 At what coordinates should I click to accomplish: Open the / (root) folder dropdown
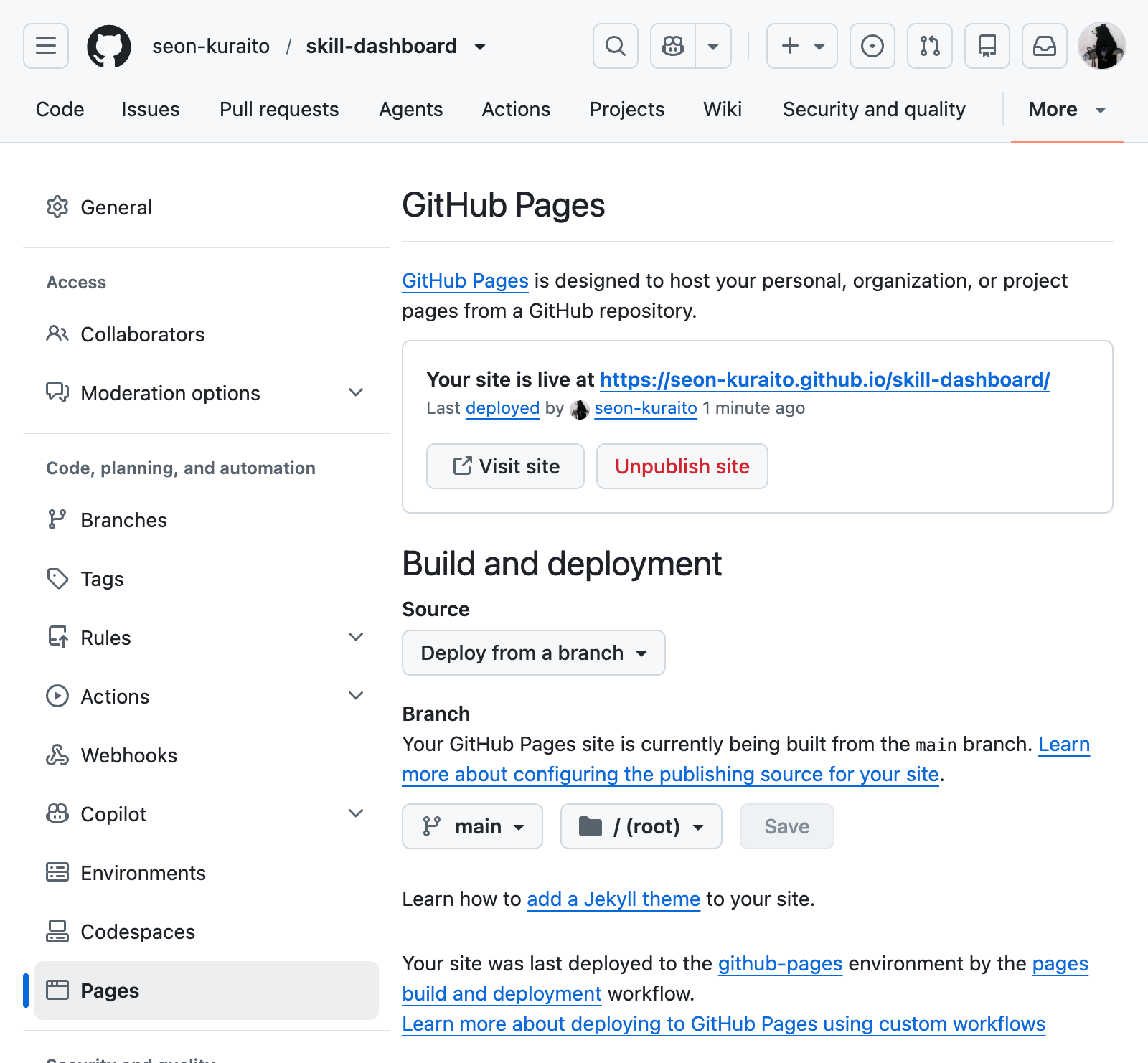click(x=641, y=826)
